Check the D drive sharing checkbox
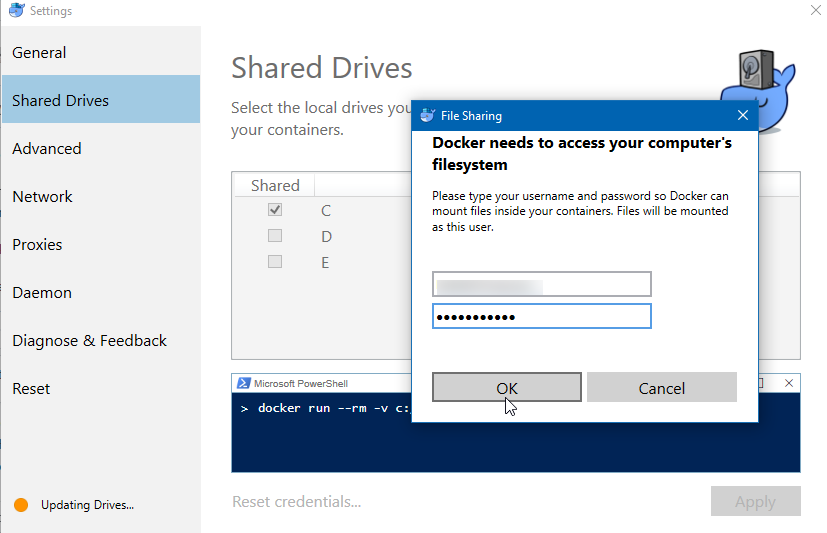This screenshot has height=533, width=827. pos(275,235)
